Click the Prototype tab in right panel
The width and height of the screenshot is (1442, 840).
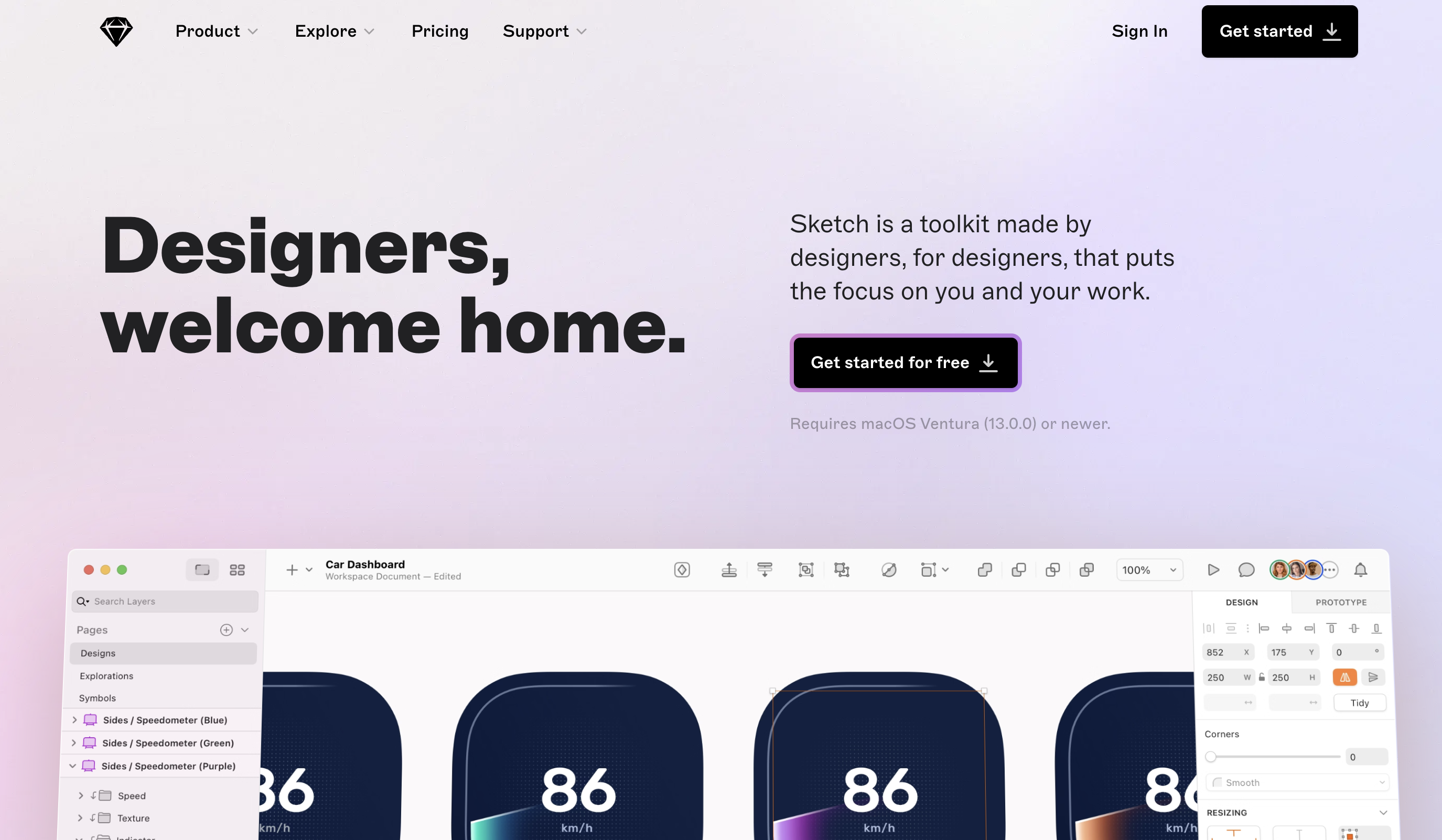(x=1340, y=602)
